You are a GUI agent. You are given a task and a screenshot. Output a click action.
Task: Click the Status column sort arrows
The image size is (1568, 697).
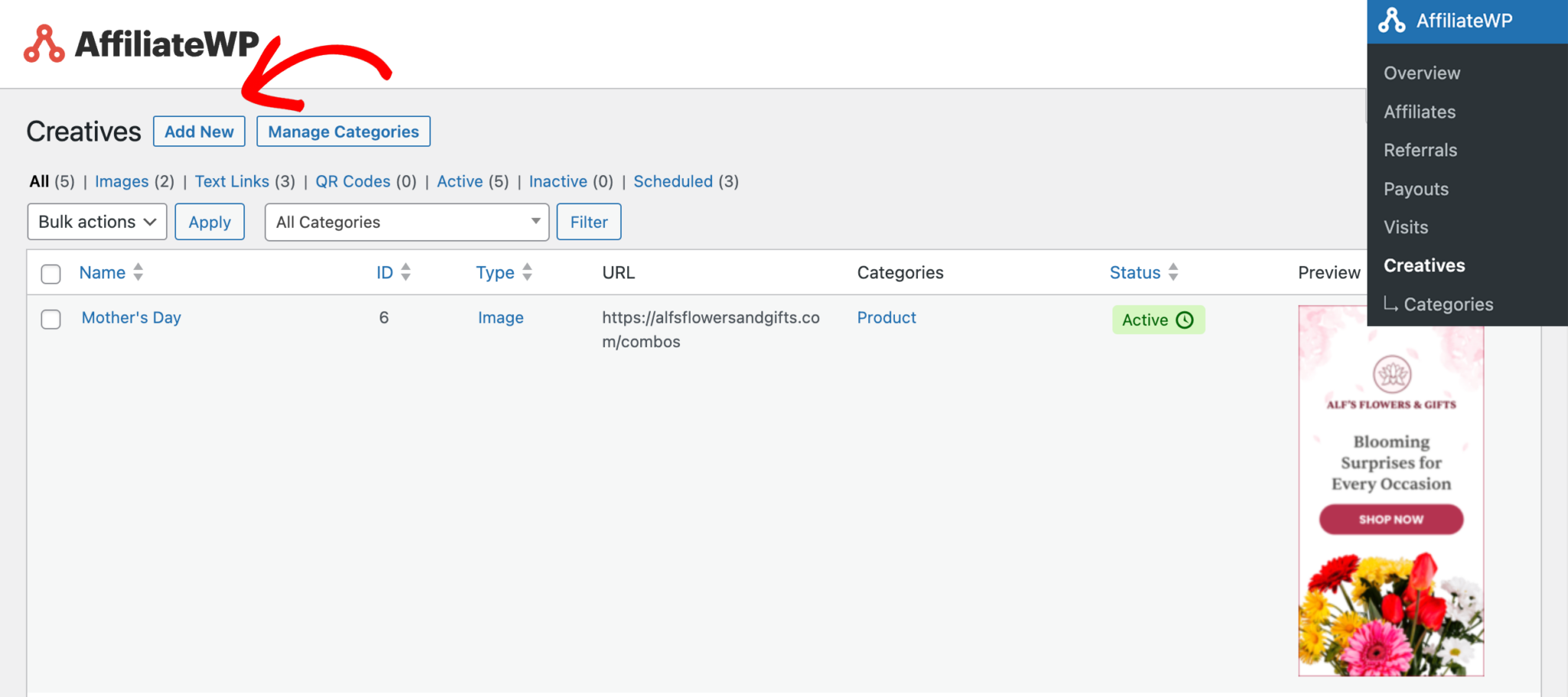[1173, 272]
